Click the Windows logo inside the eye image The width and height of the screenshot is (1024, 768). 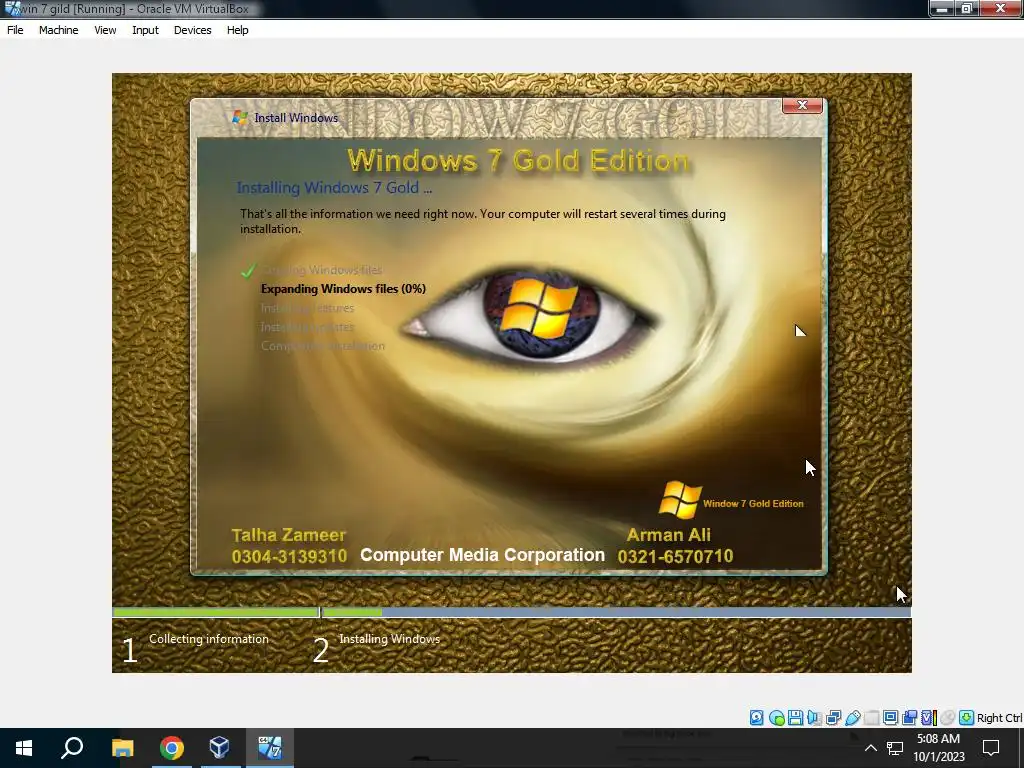coord(540,309)
